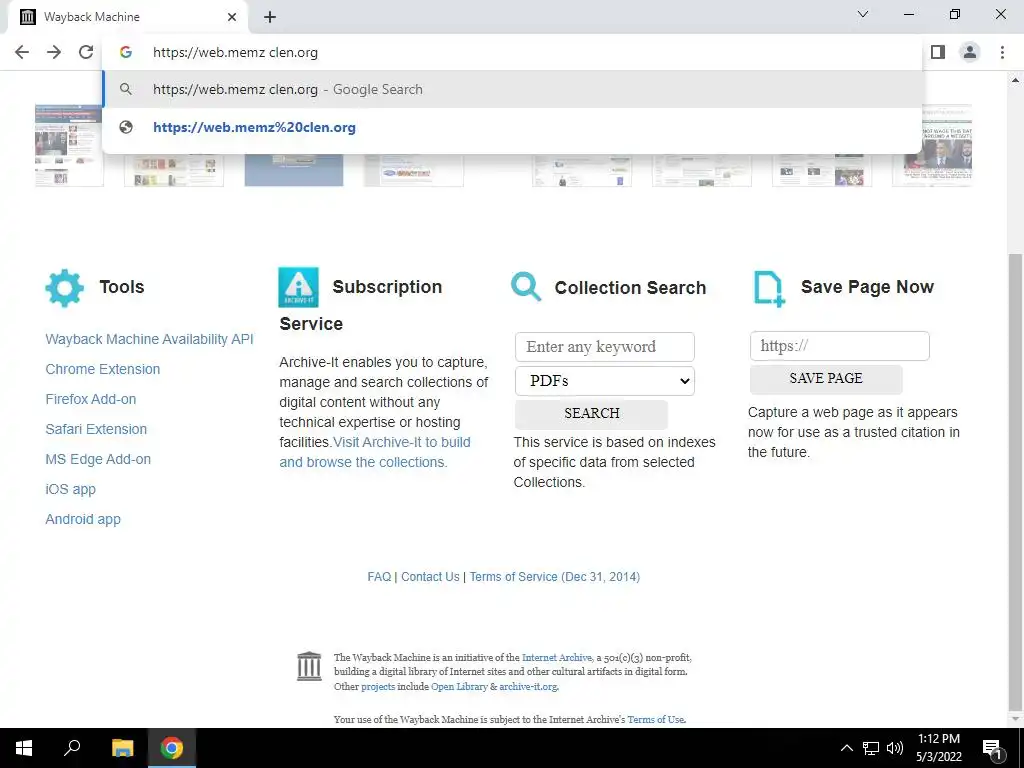The height and width of the screenshot is (768, 1024).
Task: Click the Tools gear icon
Action: pos(65,288)
